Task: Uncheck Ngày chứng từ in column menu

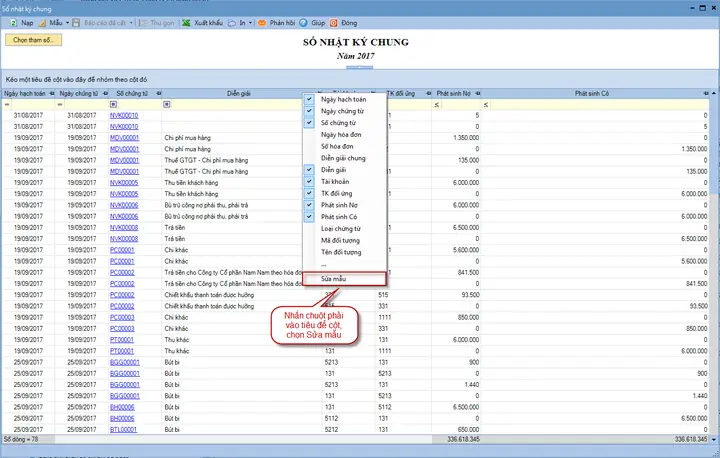Action: click(x=309, y=111)
